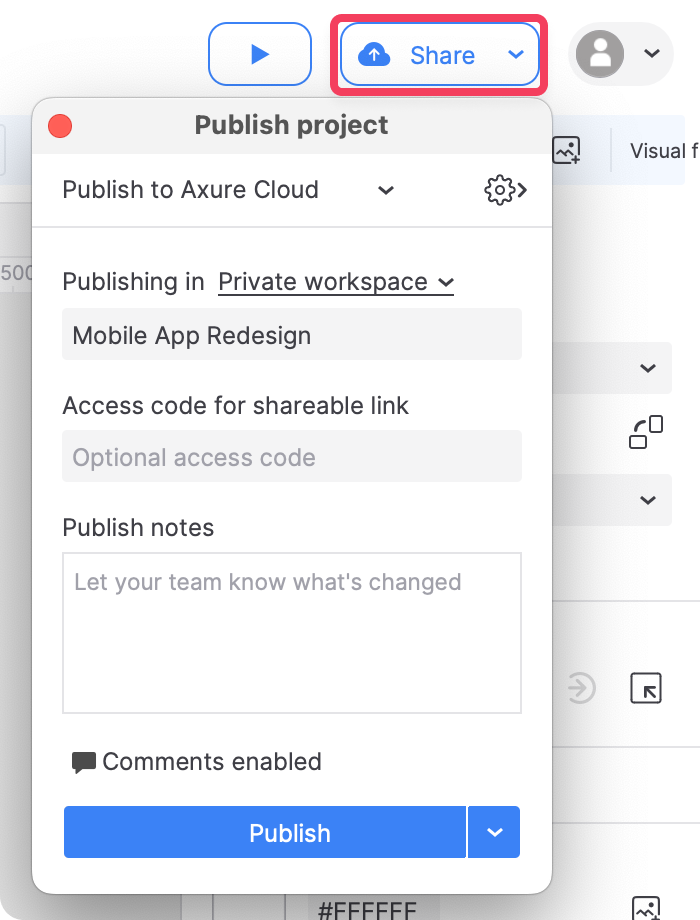Click the insert image icon in toolbar

coord(567,151)
